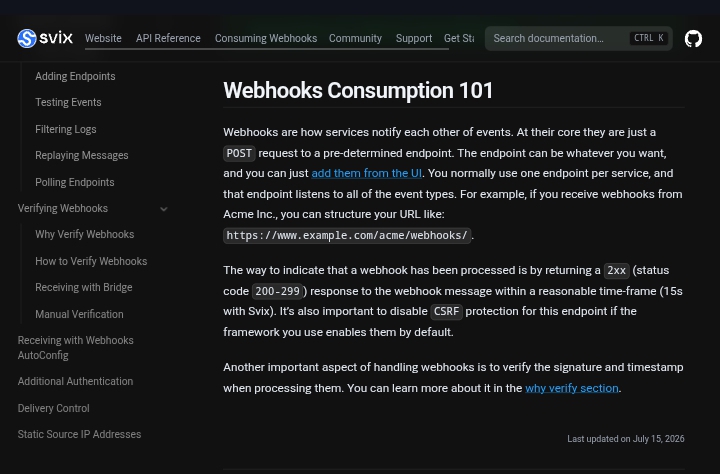Open Receiving with Bridge page
Viewport: 720px width, 474px height.
(84, 288)
